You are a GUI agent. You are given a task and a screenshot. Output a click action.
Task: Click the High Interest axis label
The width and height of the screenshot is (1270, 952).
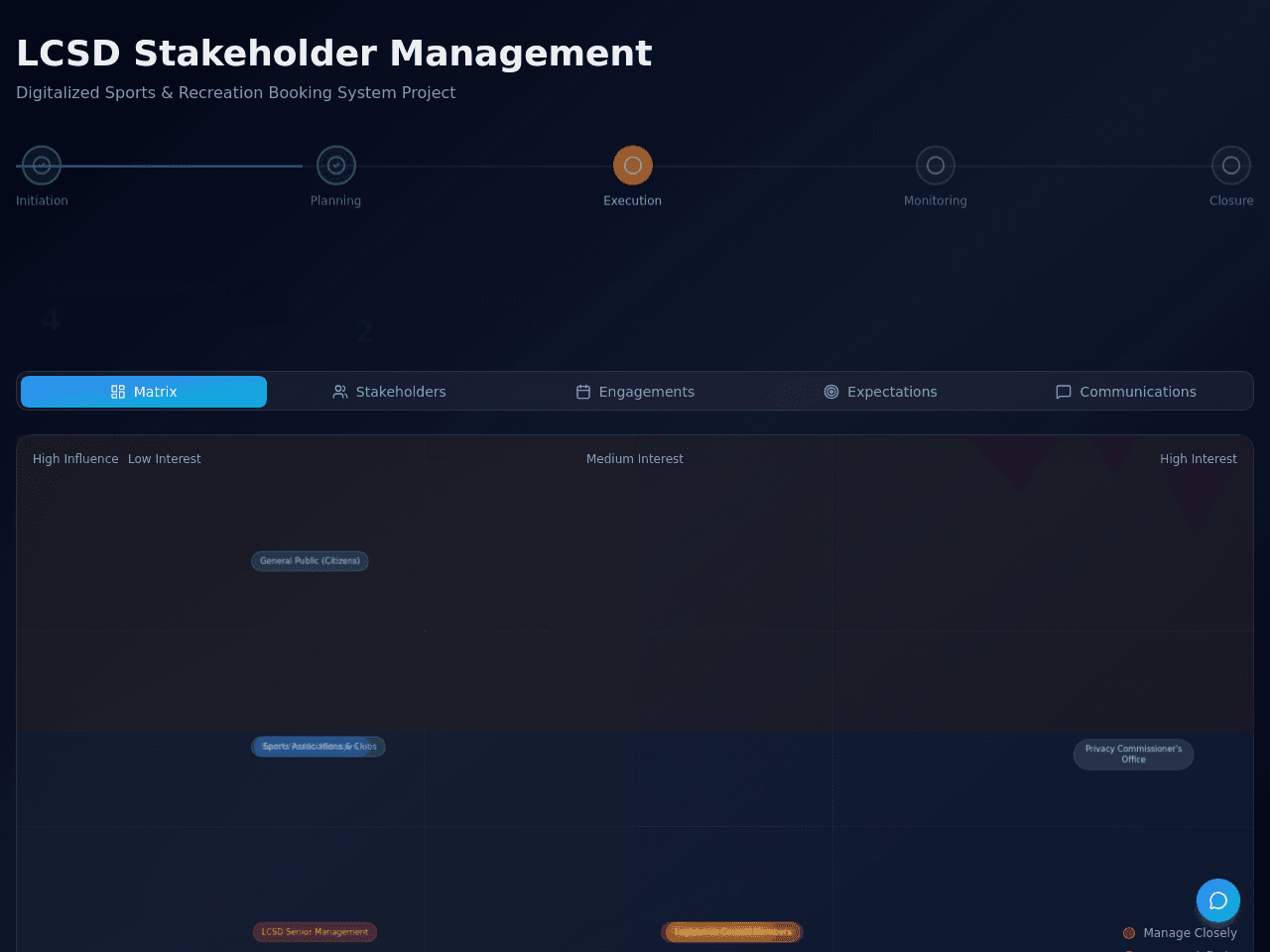pos(1199,459)
